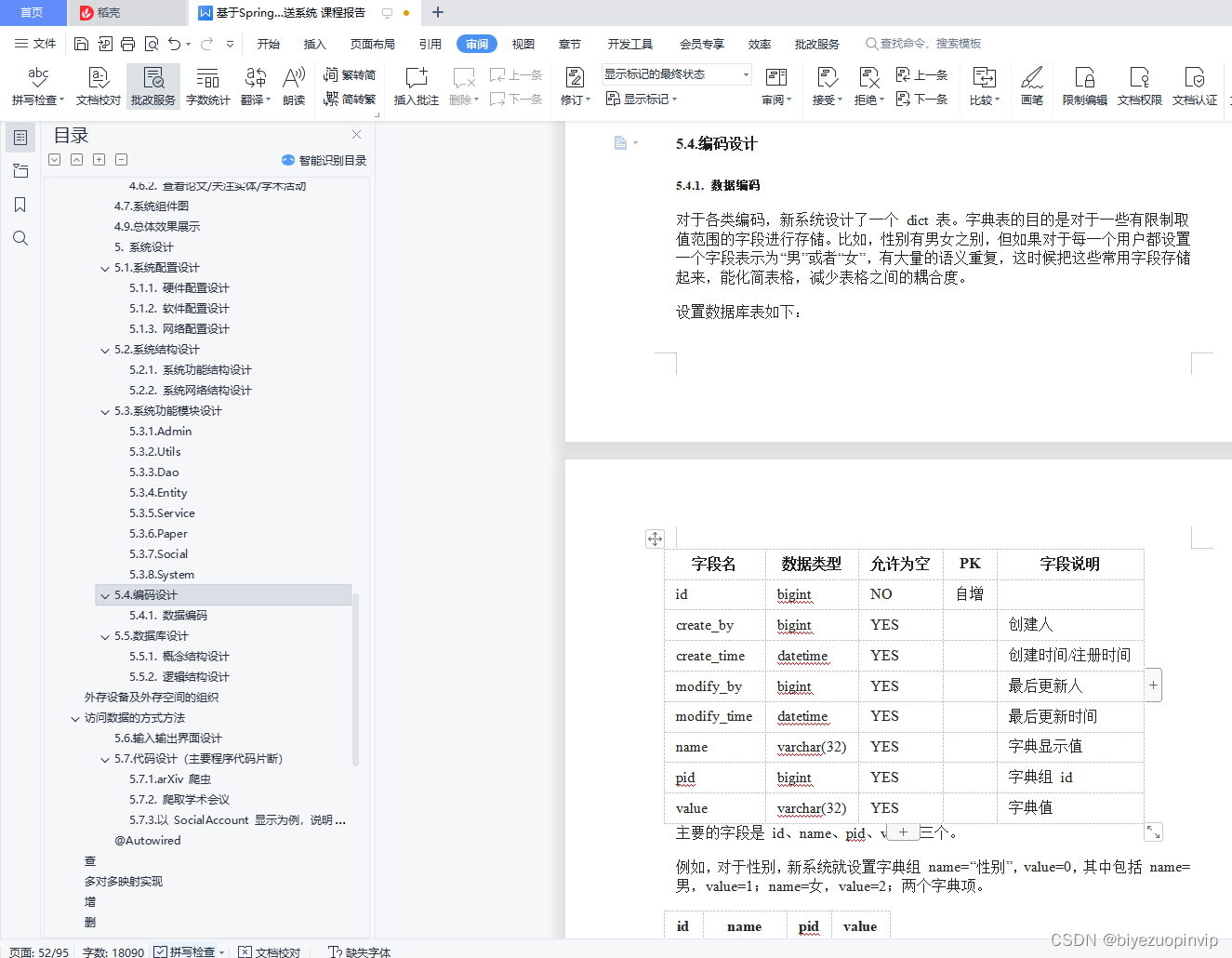This screenshot has height=958, width=1232.
Task: Select the 拼写检查 spell check tool
Action: [37, 86]
